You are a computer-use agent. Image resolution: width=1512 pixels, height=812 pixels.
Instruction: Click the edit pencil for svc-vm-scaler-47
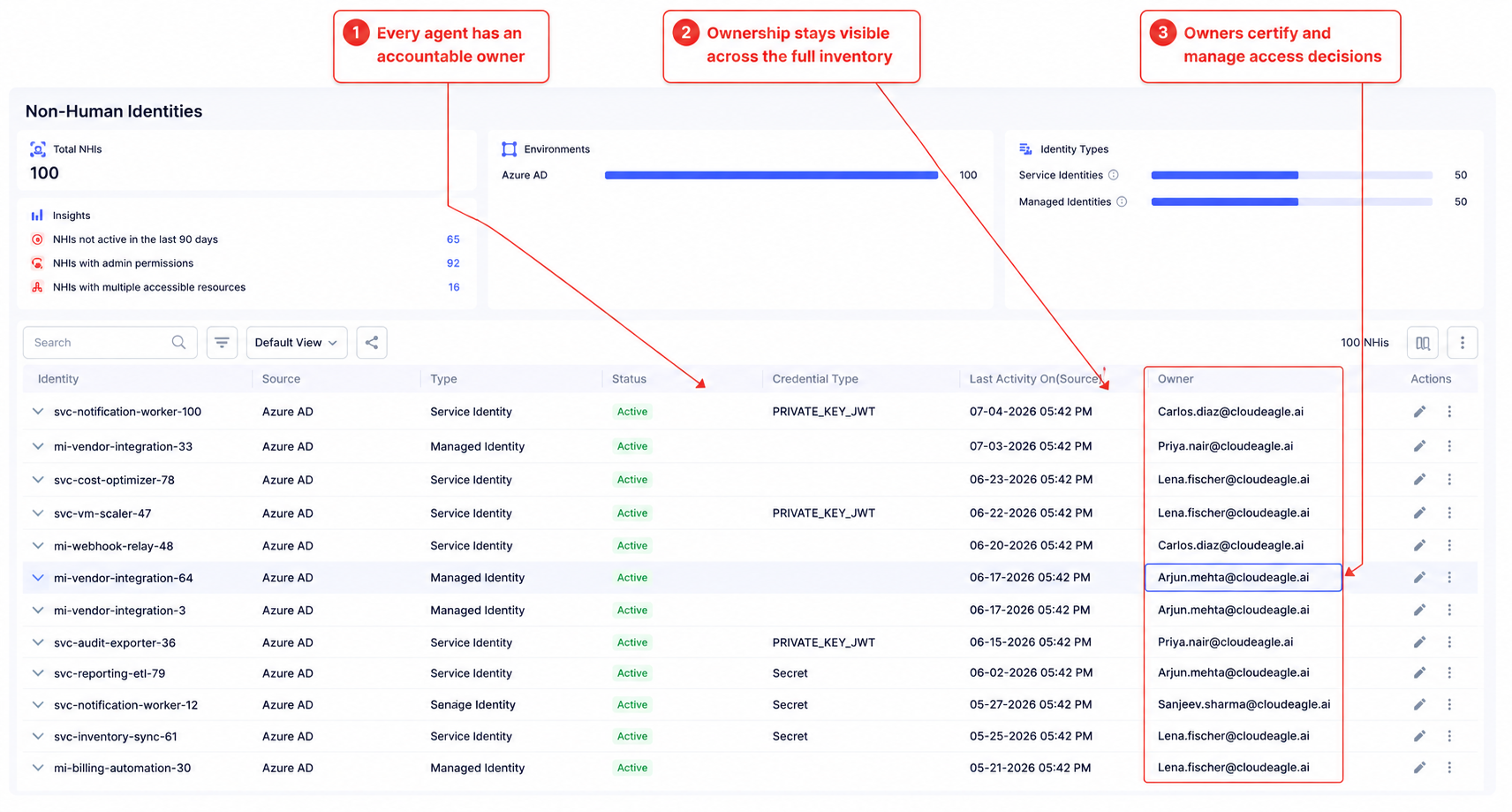pos(1419,513)
